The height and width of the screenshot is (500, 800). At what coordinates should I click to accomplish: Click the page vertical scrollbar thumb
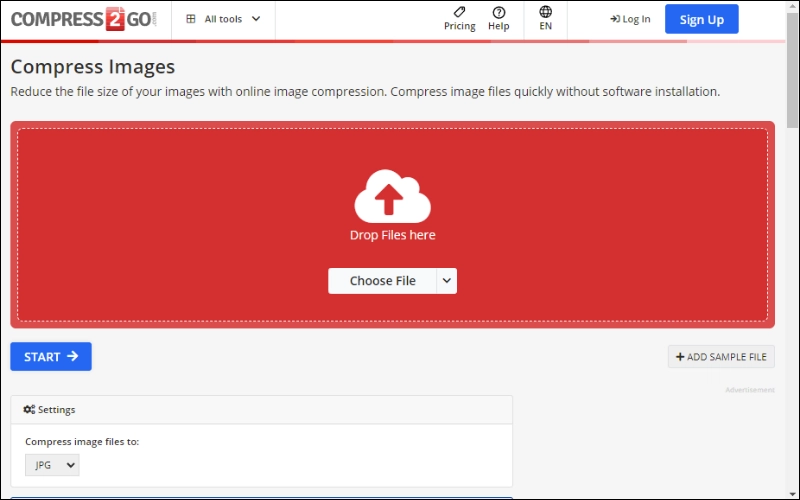pos(792,70)
